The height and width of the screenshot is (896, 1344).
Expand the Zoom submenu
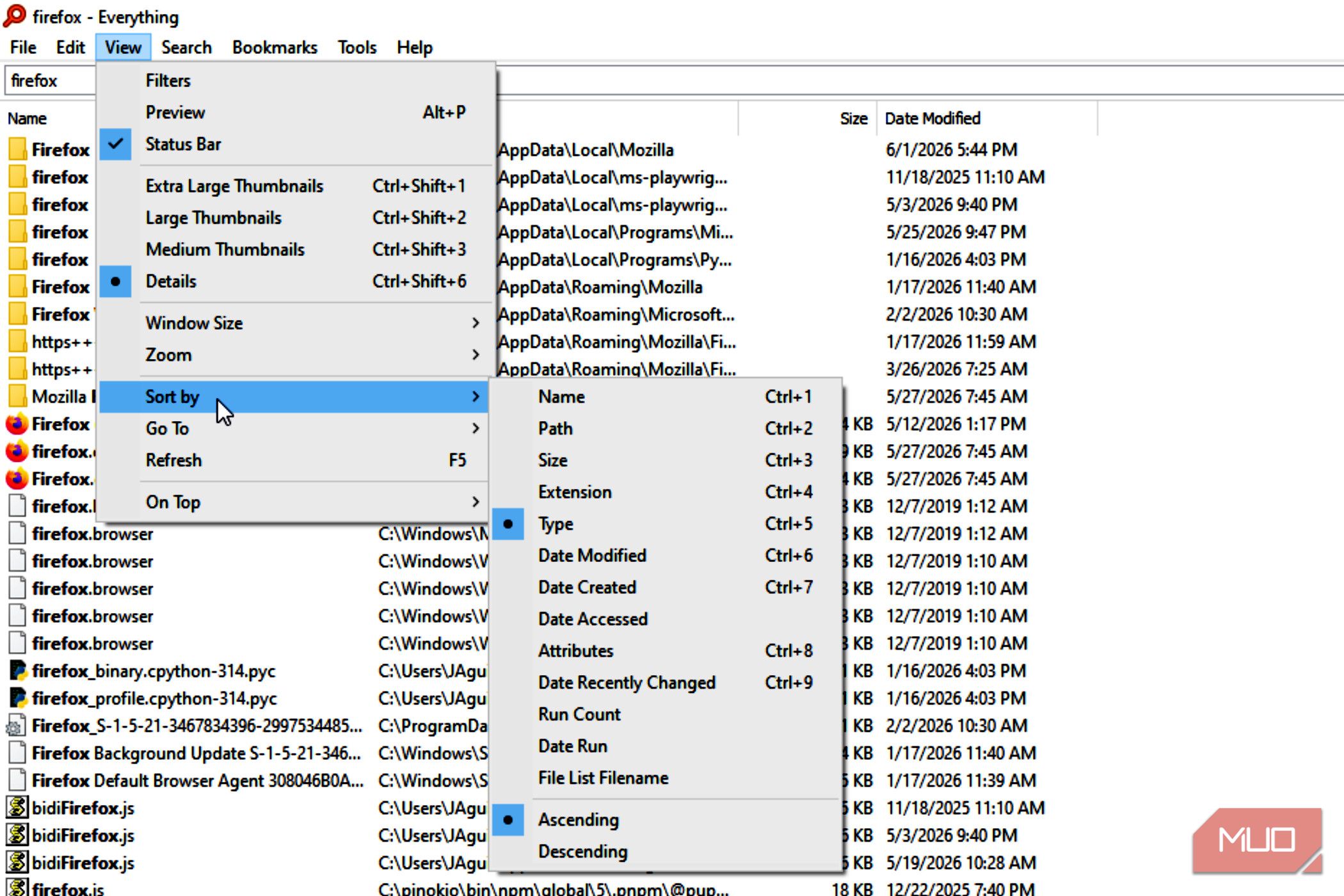296,355
